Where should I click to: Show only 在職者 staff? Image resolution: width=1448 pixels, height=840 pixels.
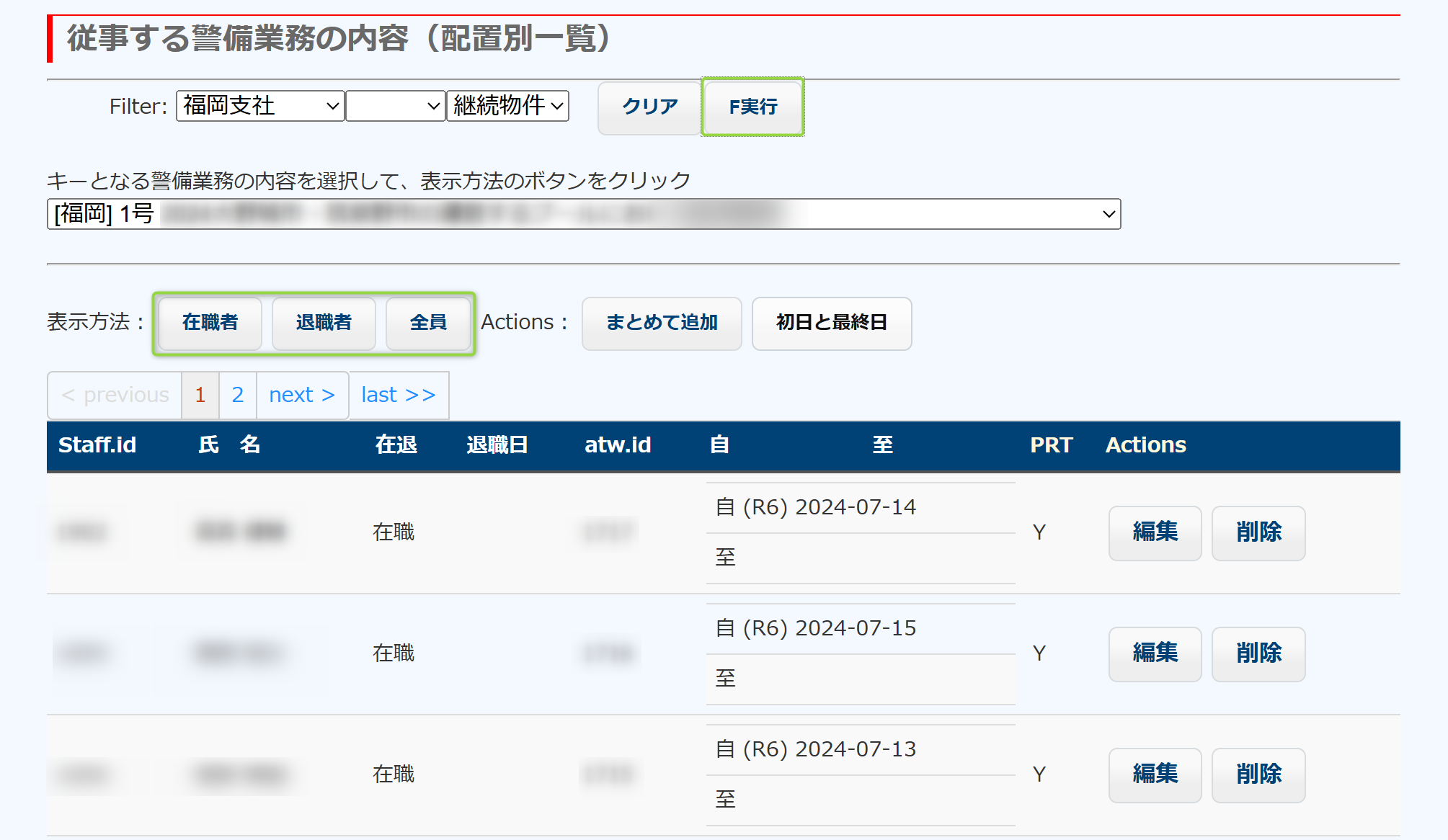point(210,322)
